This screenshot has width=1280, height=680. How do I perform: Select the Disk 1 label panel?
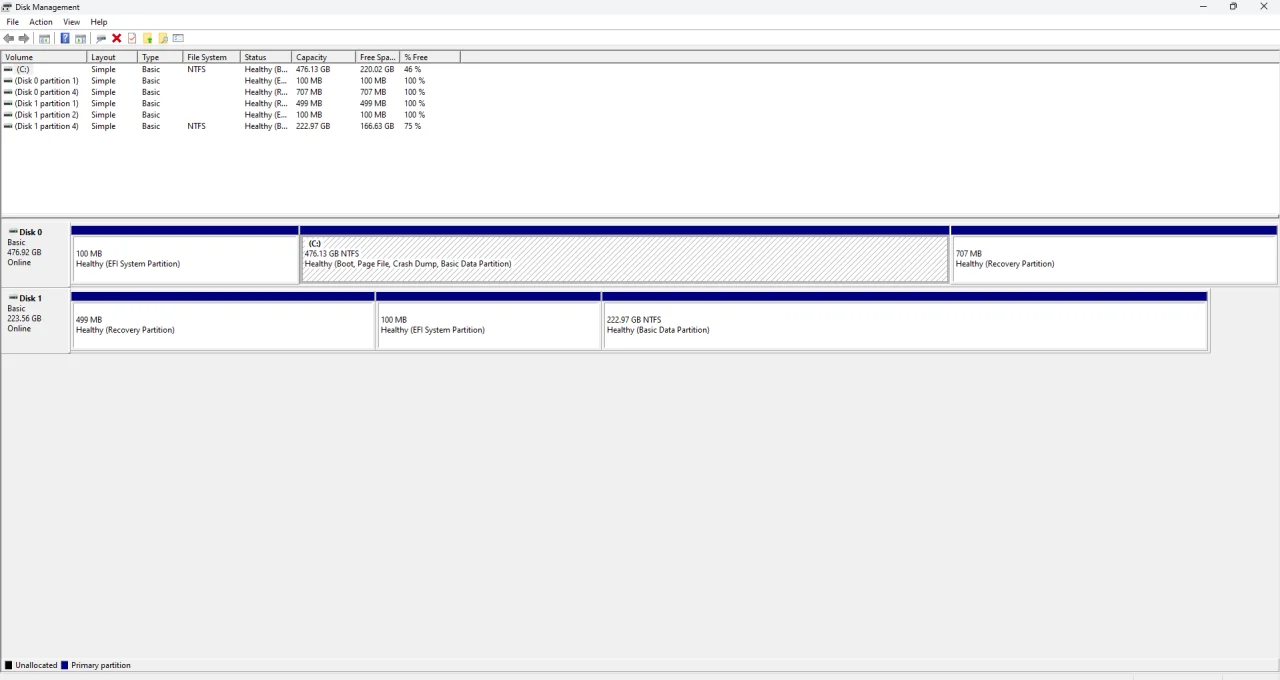point(36,320)
